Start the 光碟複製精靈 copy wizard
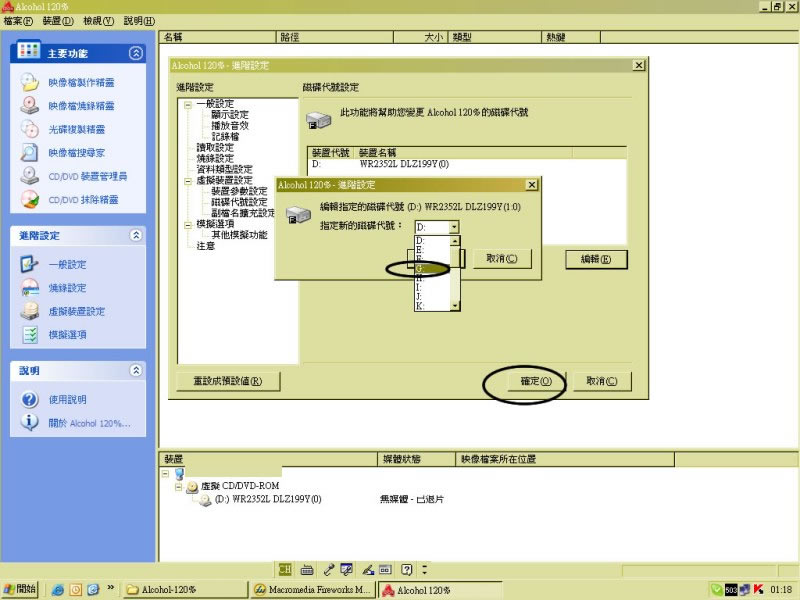 pyautogui.click(x=77, y=130)
